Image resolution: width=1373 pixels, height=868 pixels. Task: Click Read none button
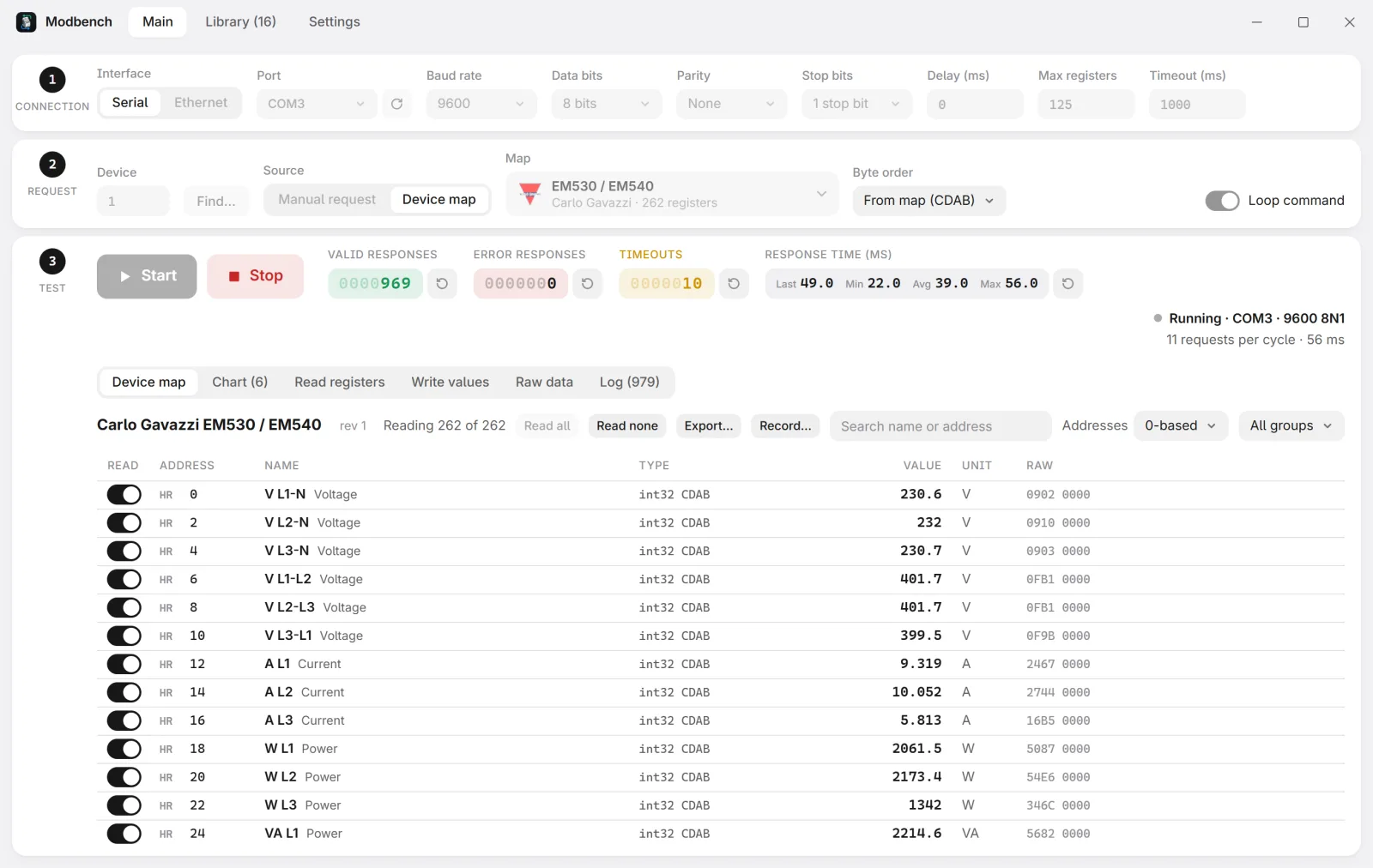click(627, 426)
